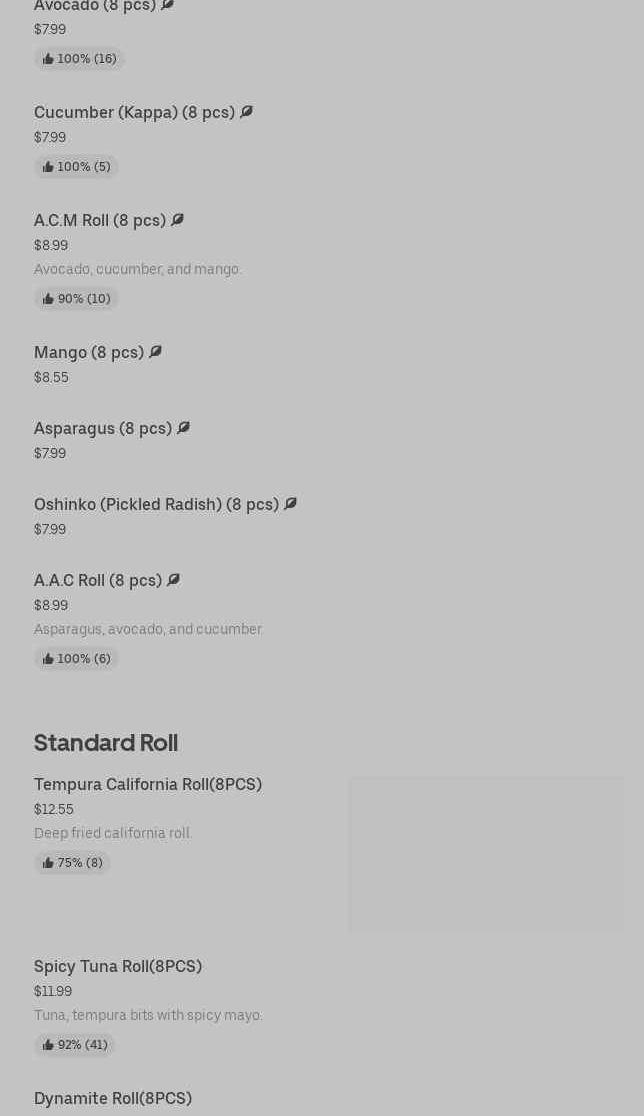Click the leaf icon beside Oshinko (Pickled Radish)
644x1116 pixels.
pyautogui.click(x=290, y=504)
